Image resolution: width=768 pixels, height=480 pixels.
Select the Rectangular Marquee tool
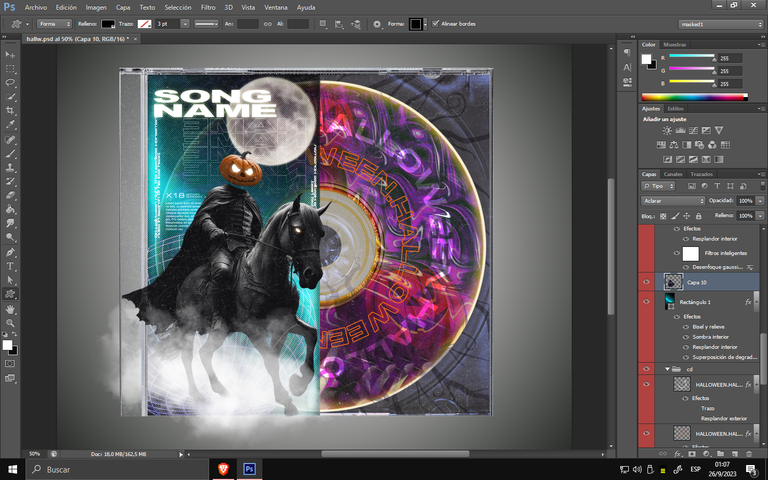(10, 69)
